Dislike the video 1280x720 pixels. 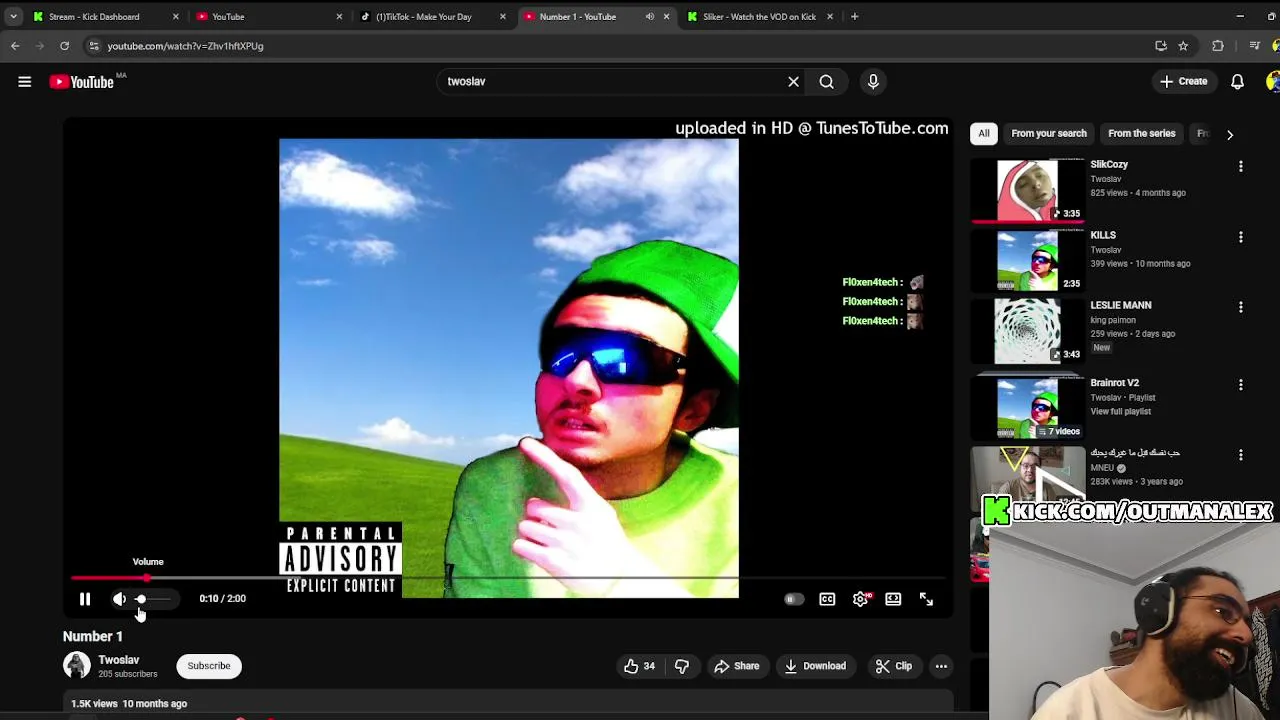tap(682, 666)
